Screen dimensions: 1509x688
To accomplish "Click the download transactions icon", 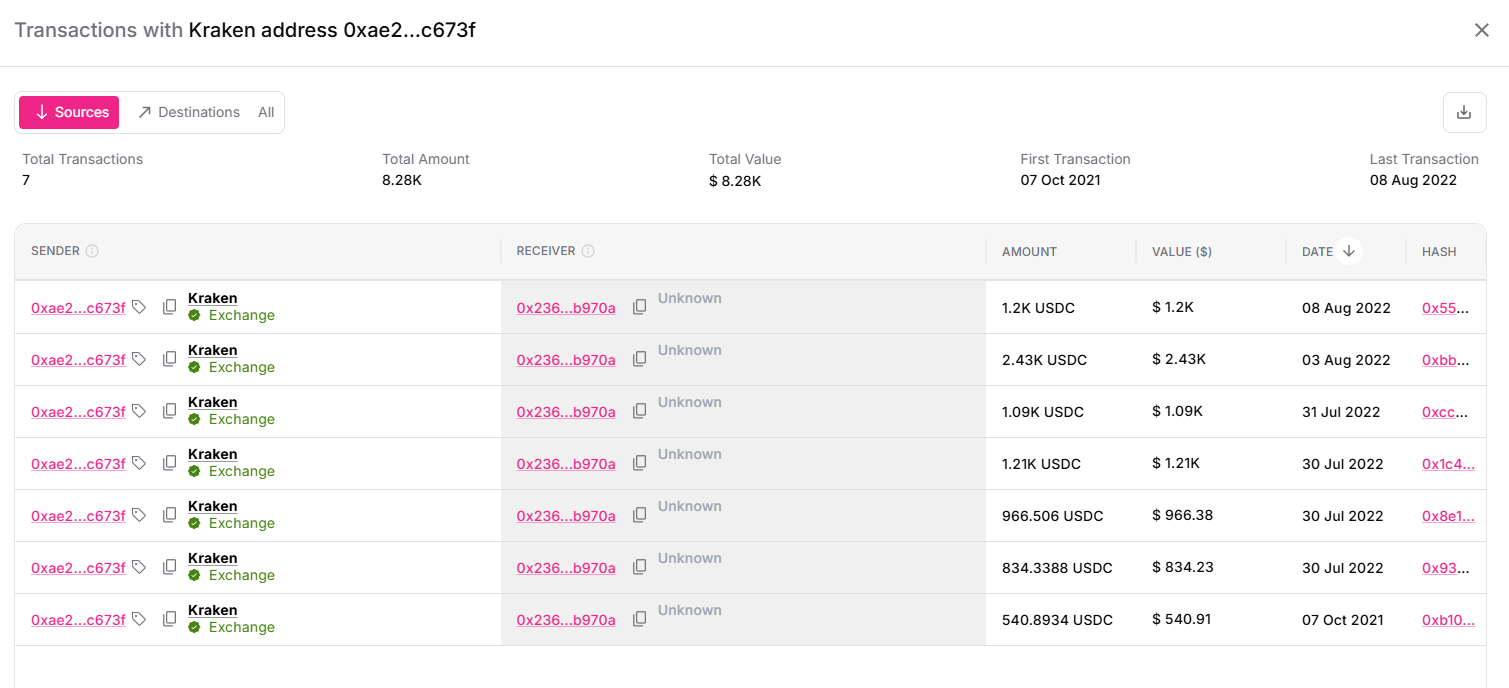I will (x=1464, y=112).
